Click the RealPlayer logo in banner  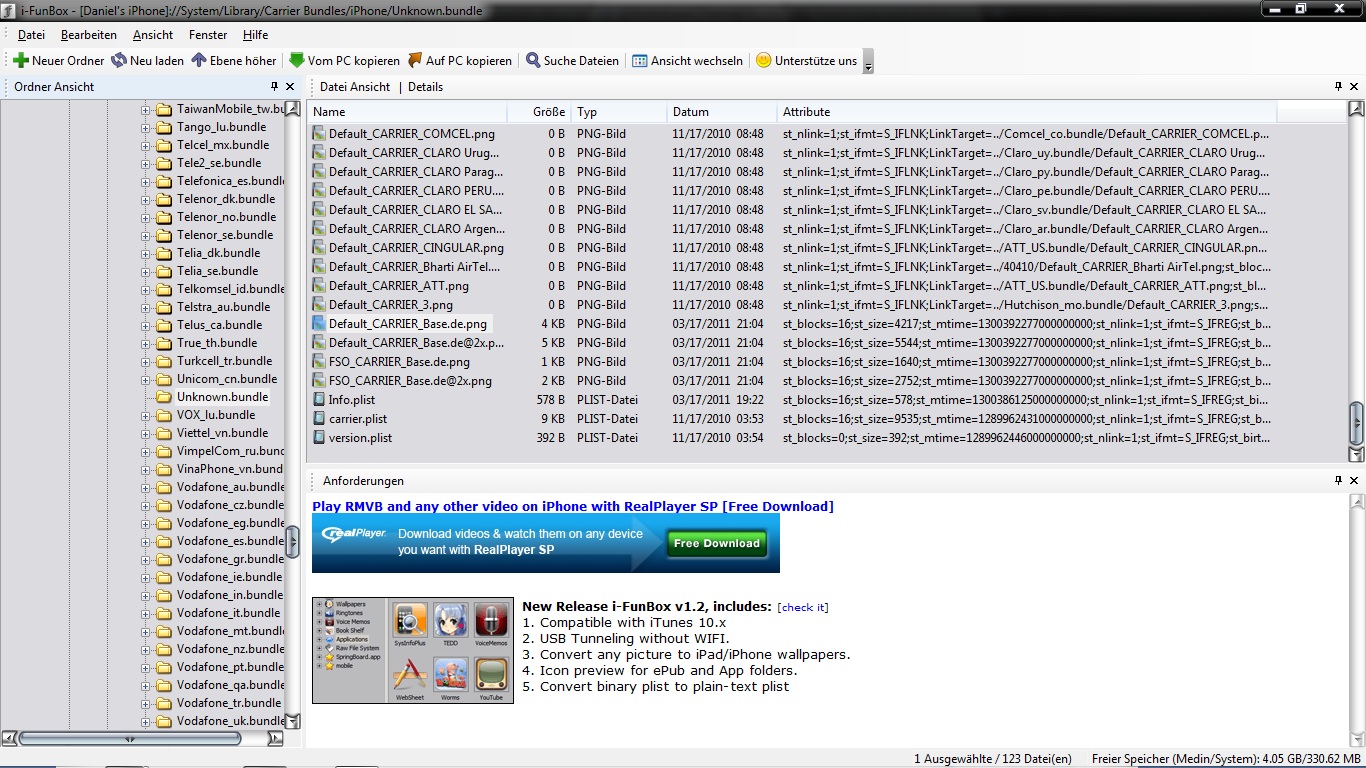354,534
